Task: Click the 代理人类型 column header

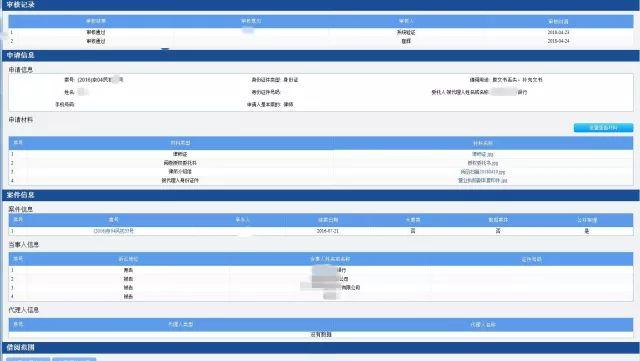Action: tap(180, 325)
